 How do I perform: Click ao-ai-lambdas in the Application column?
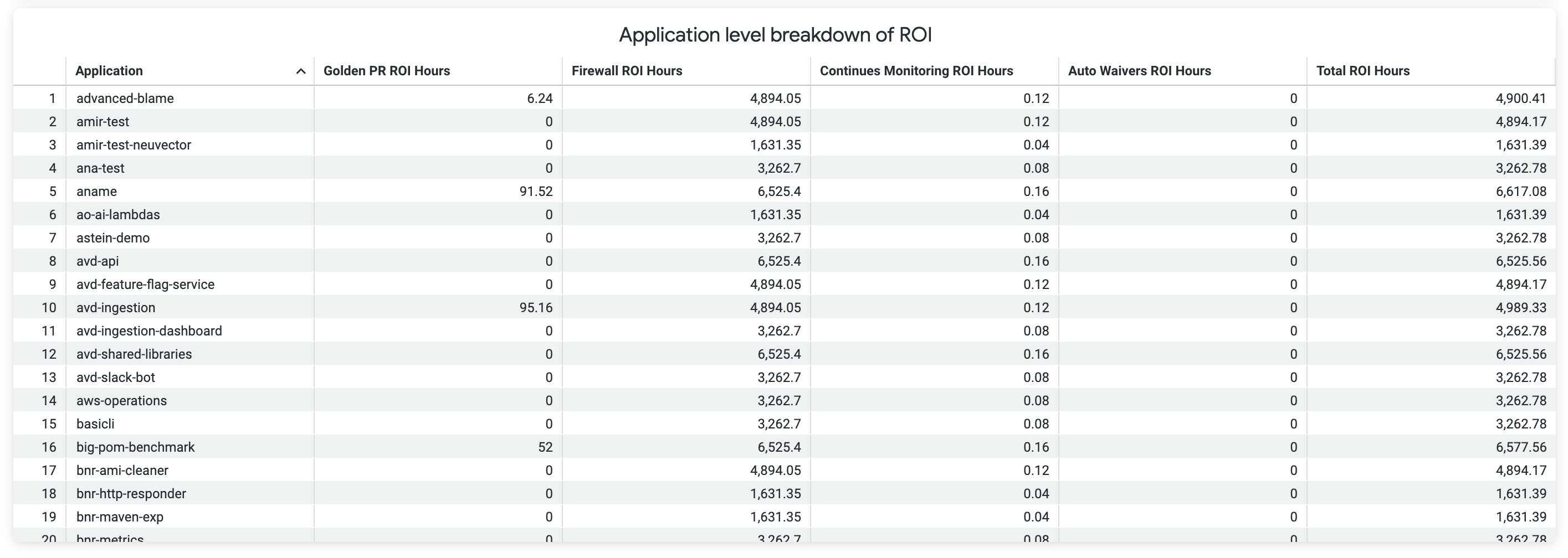(117, 215)
